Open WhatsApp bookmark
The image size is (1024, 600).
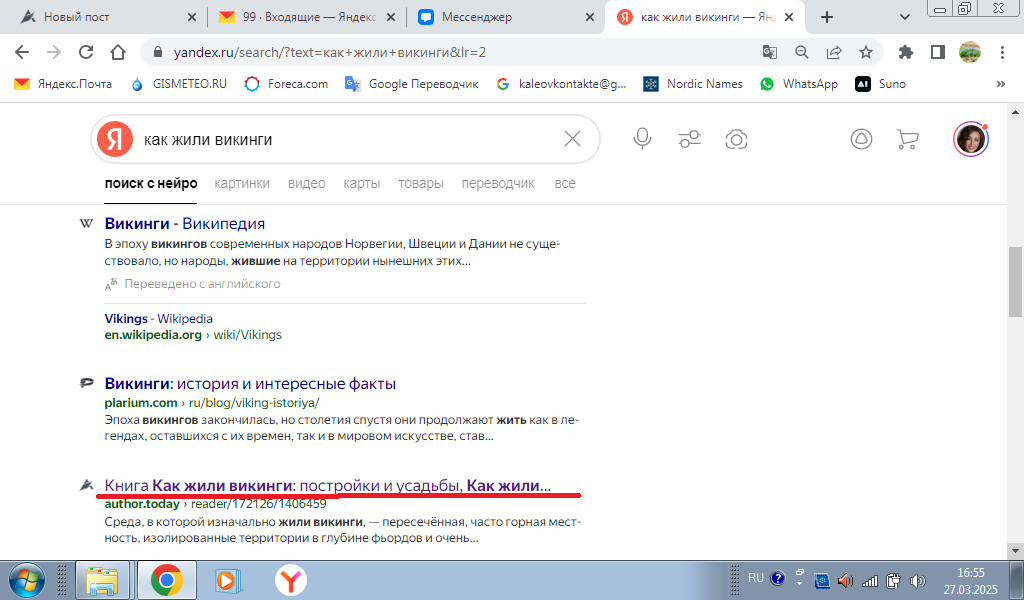click(x=799, y=84)
